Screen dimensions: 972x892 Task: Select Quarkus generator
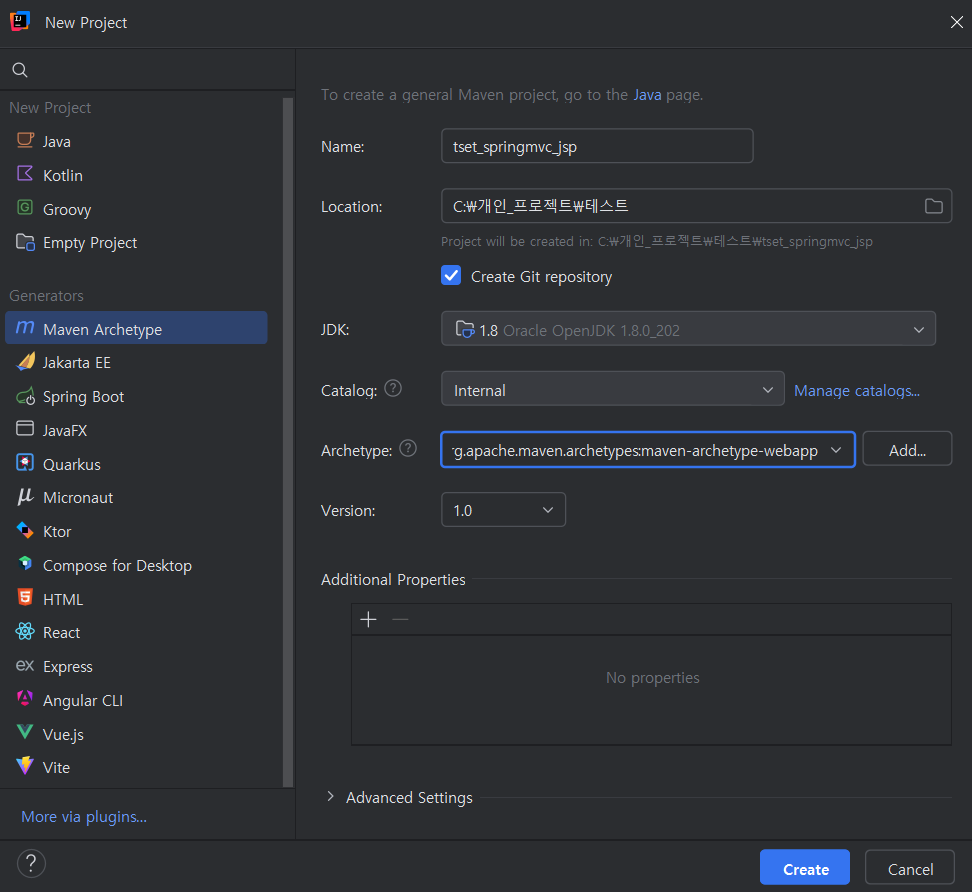tap(136, 464)
